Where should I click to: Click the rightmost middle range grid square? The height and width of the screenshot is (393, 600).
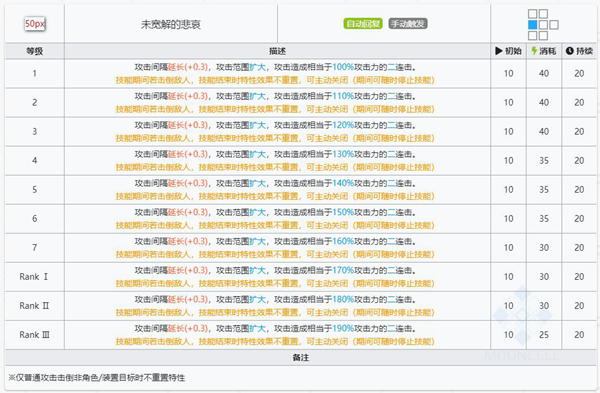tap(554, 25)
